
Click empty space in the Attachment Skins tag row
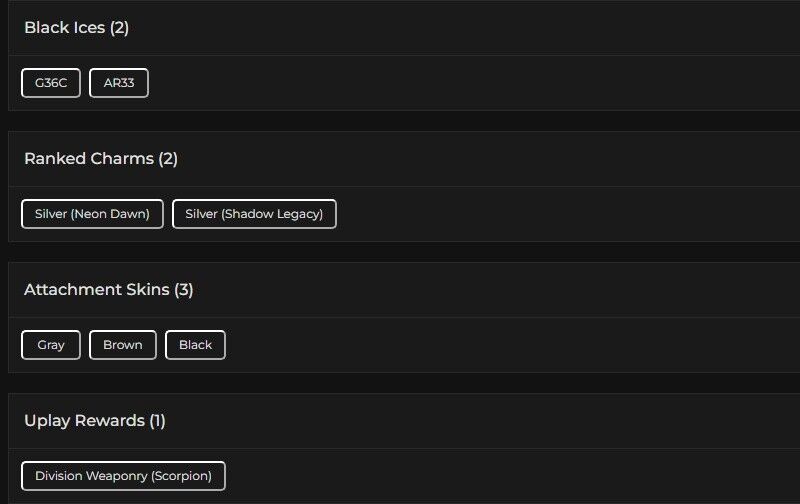[500, 345]
